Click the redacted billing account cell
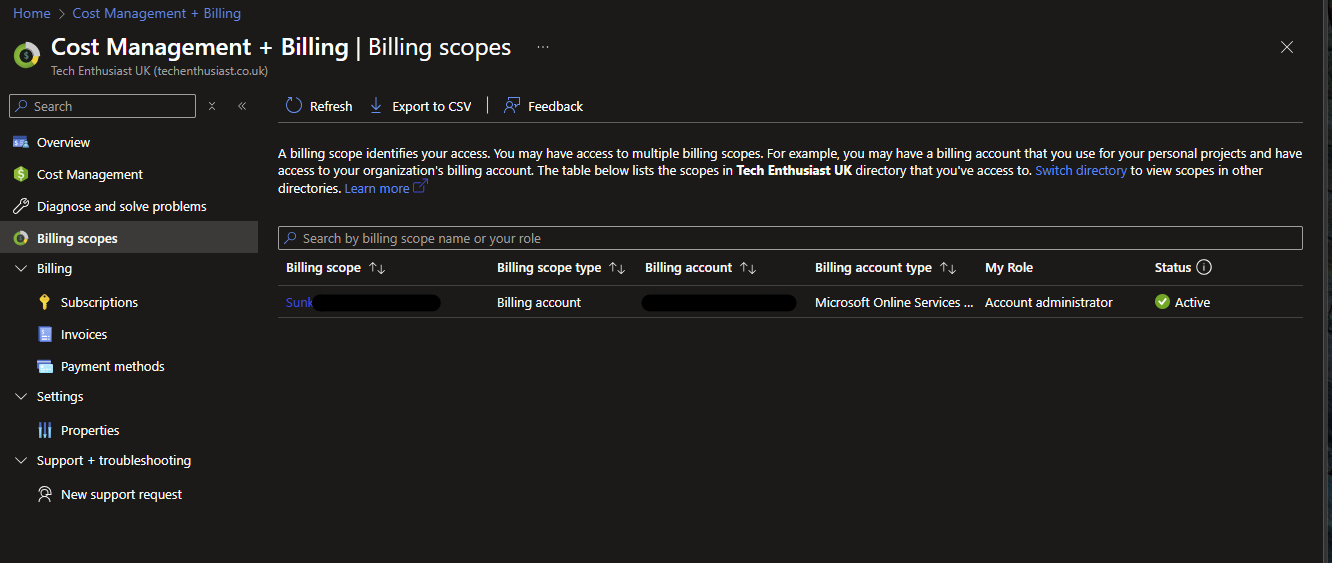This screenshot has height=563, width=1332. 719,302
